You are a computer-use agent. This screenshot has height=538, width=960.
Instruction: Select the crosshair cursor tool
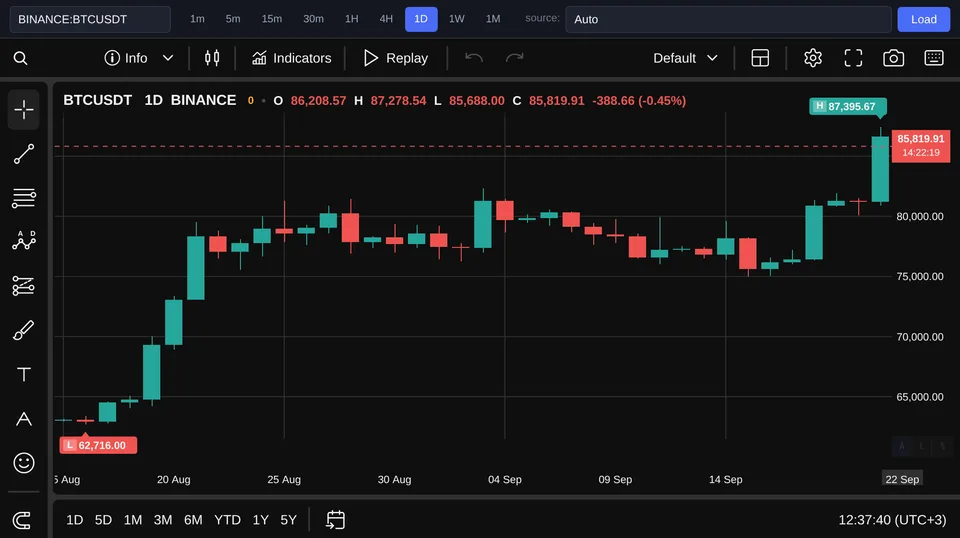[24, 110]
